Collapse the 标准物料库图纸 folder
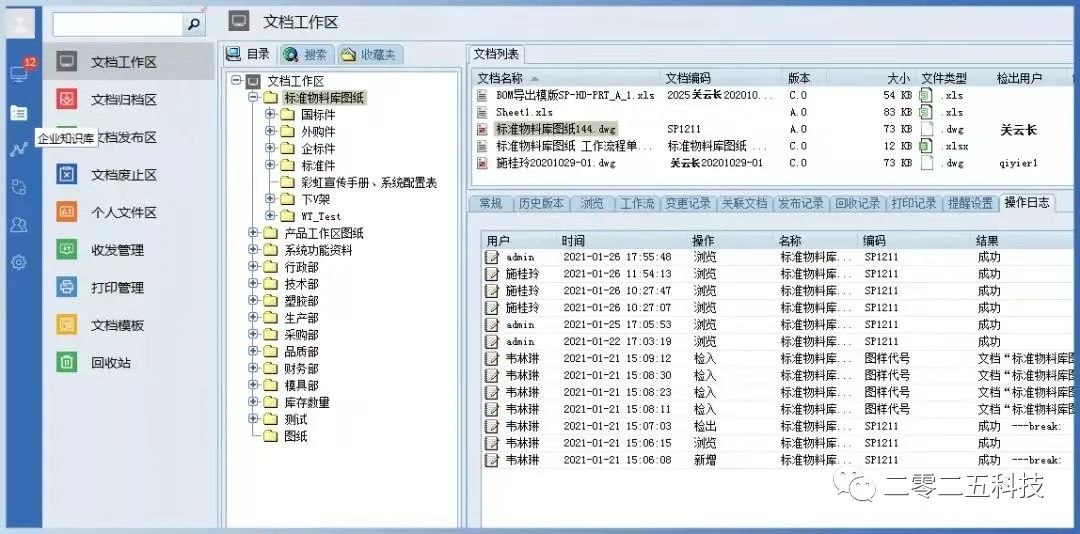Image resolution: width=1080 pixels, height=534 pixels. pyautogui.click(x=253, y=98)
